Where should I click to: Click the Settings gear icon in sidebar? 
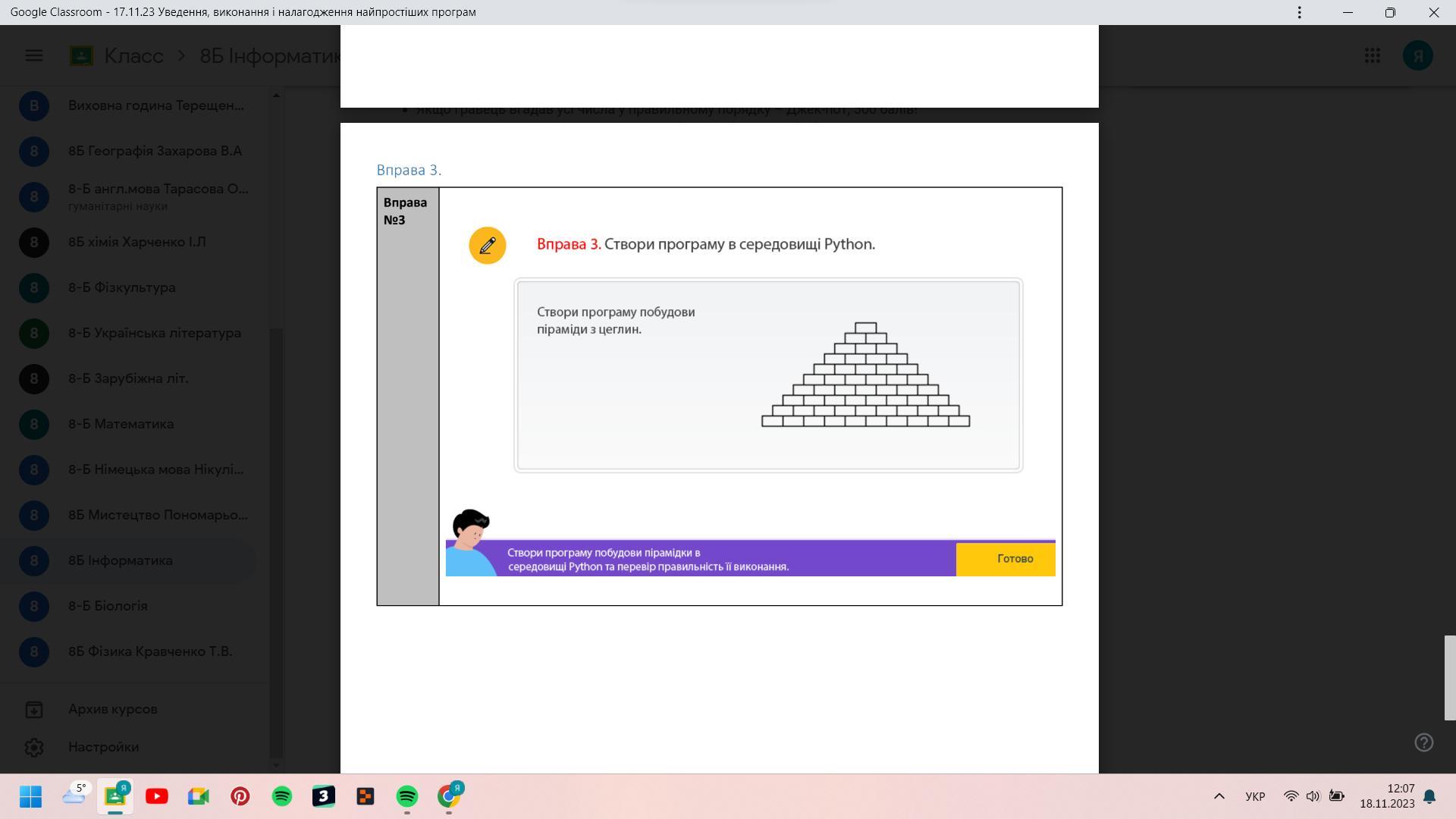pyautogui.click(x=33, y=747)
